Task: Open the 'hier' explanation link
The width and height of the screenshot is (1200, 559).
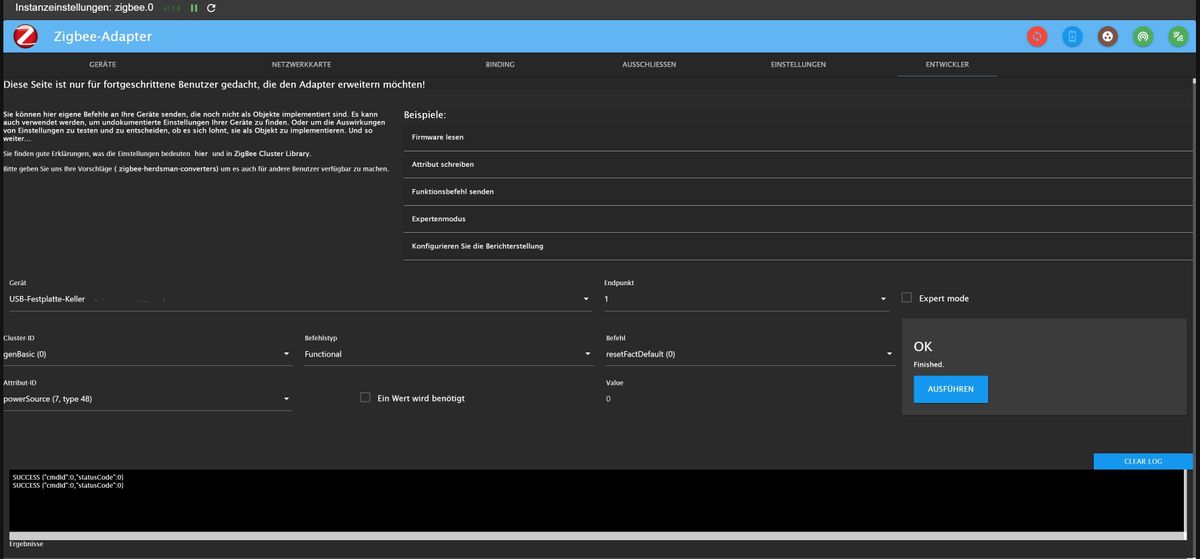Action: pyautogui.click(x=201, y=154)
